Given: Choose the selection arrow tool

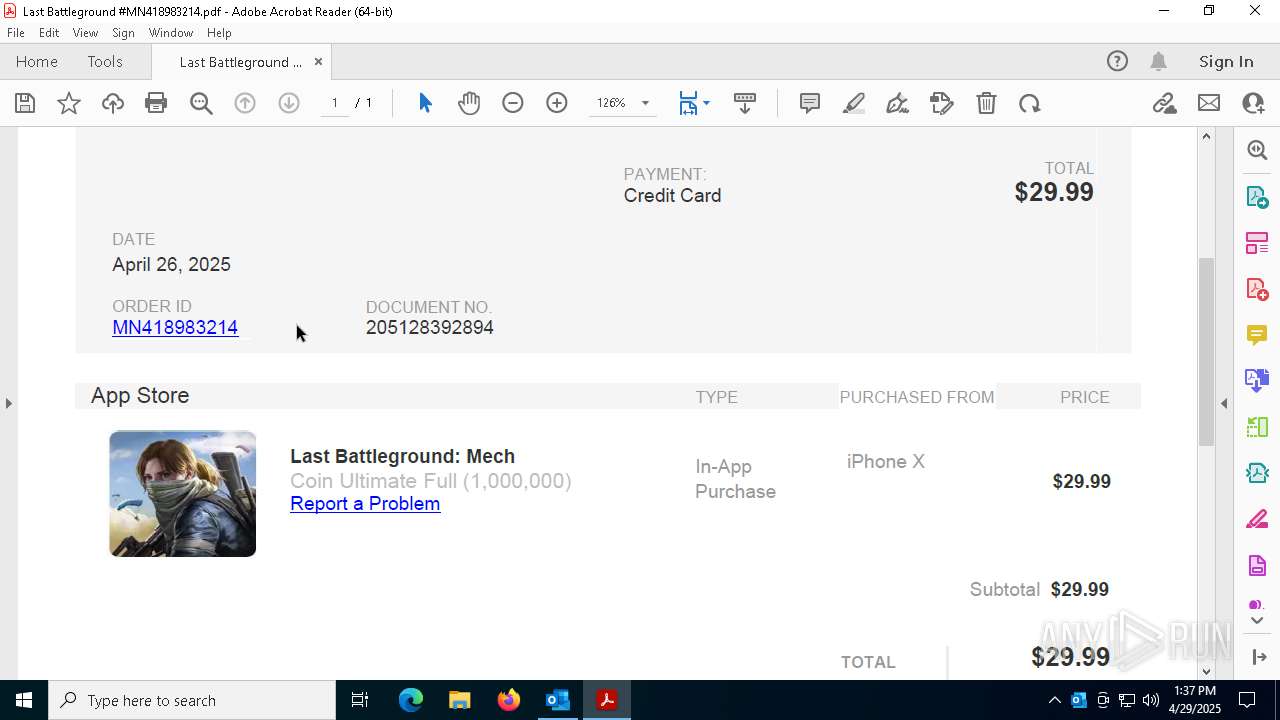Looking at the screenshot, I should 425,103.
